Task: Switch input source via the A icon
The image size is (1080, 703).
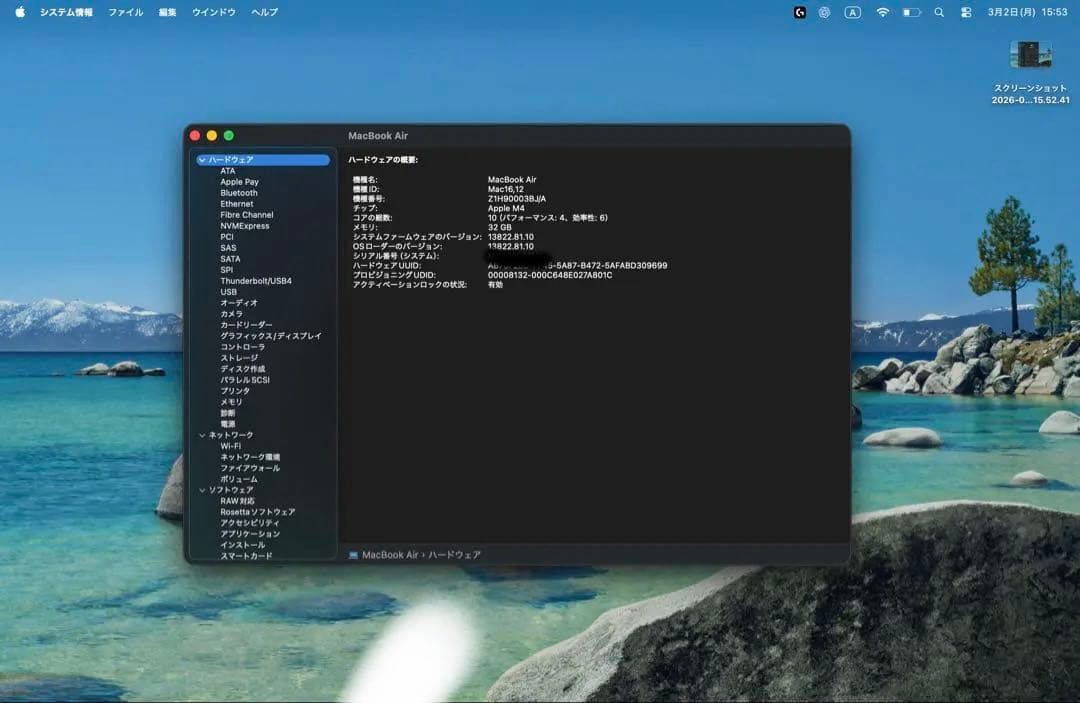Action: (852, 12)
